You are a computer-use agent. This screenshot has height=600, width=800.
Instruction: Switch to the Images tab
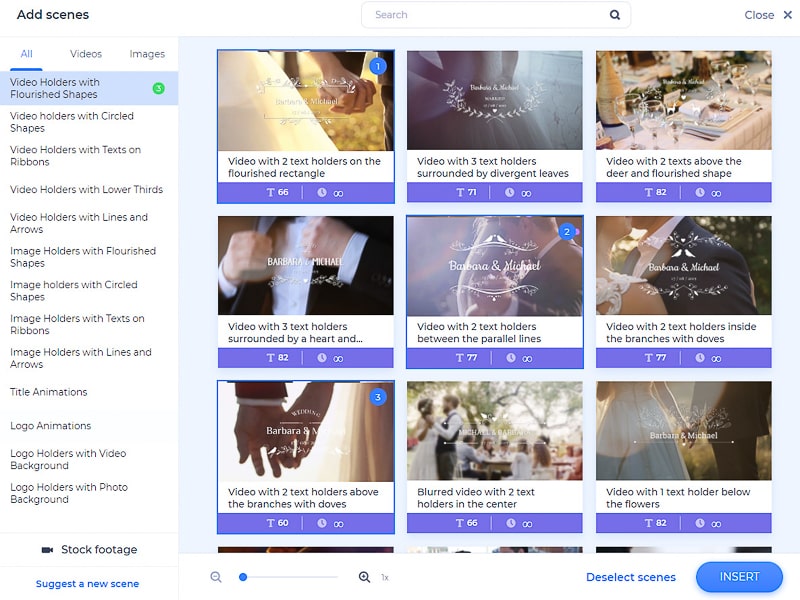pyautogui.click(x=147, y=54)
